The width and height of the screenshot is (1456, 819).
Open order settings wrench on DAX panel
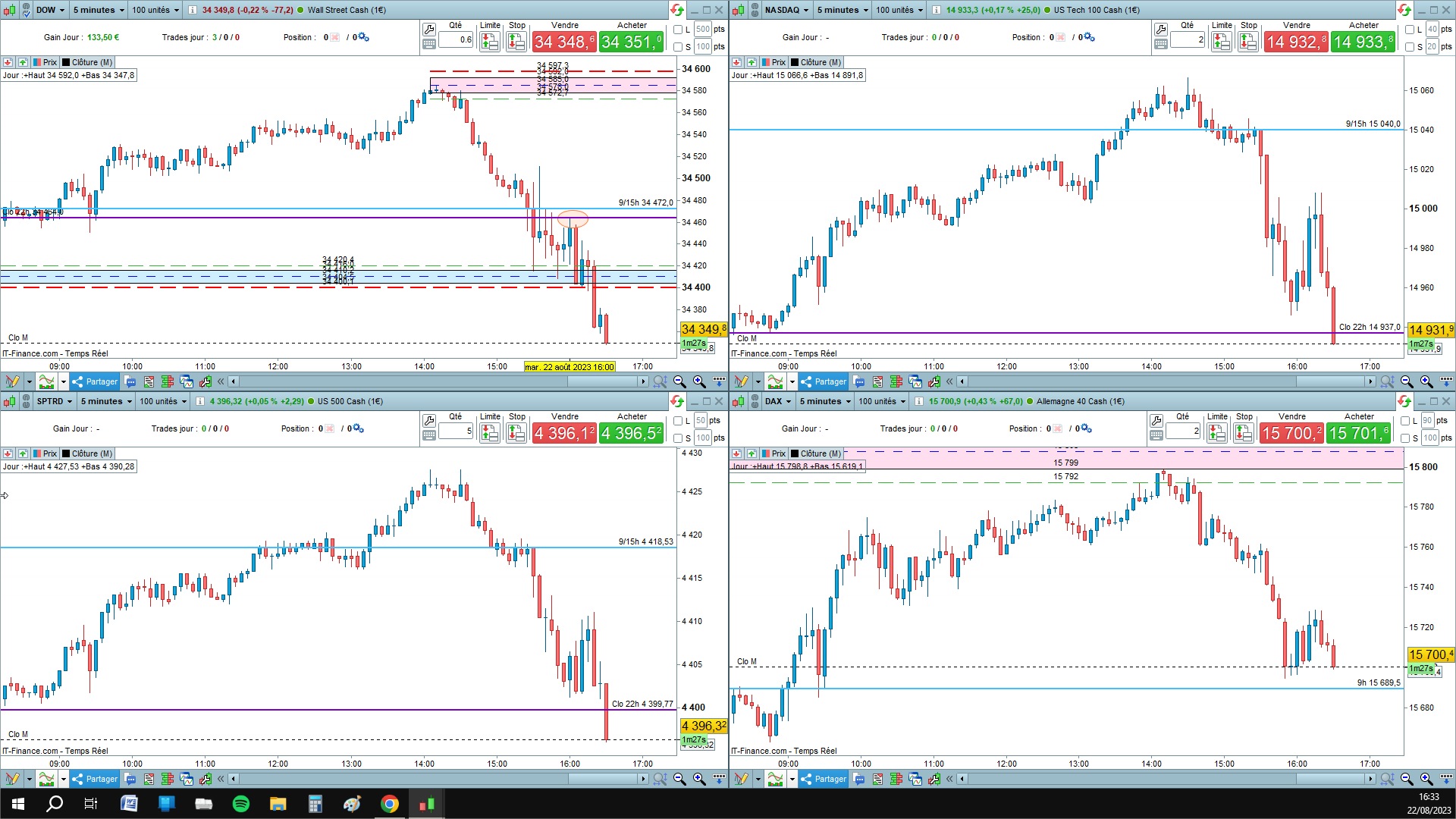point(1156,420)
